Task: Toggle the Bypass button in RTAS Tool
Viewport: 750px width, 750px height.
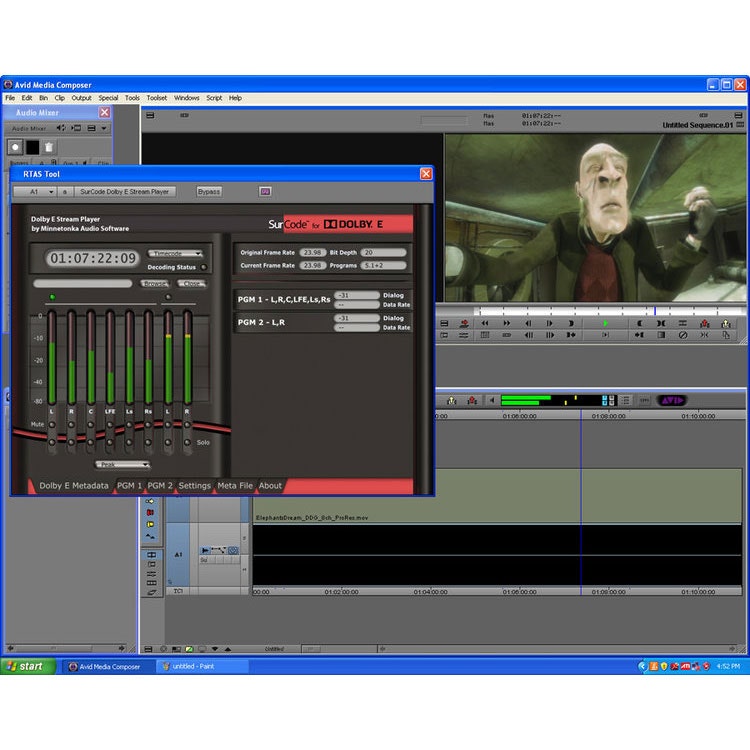Action: tap(209, 191)
